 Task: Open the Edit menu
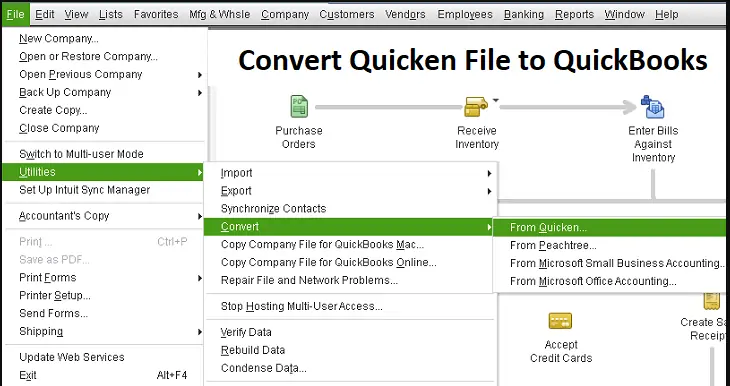[45, 14]
